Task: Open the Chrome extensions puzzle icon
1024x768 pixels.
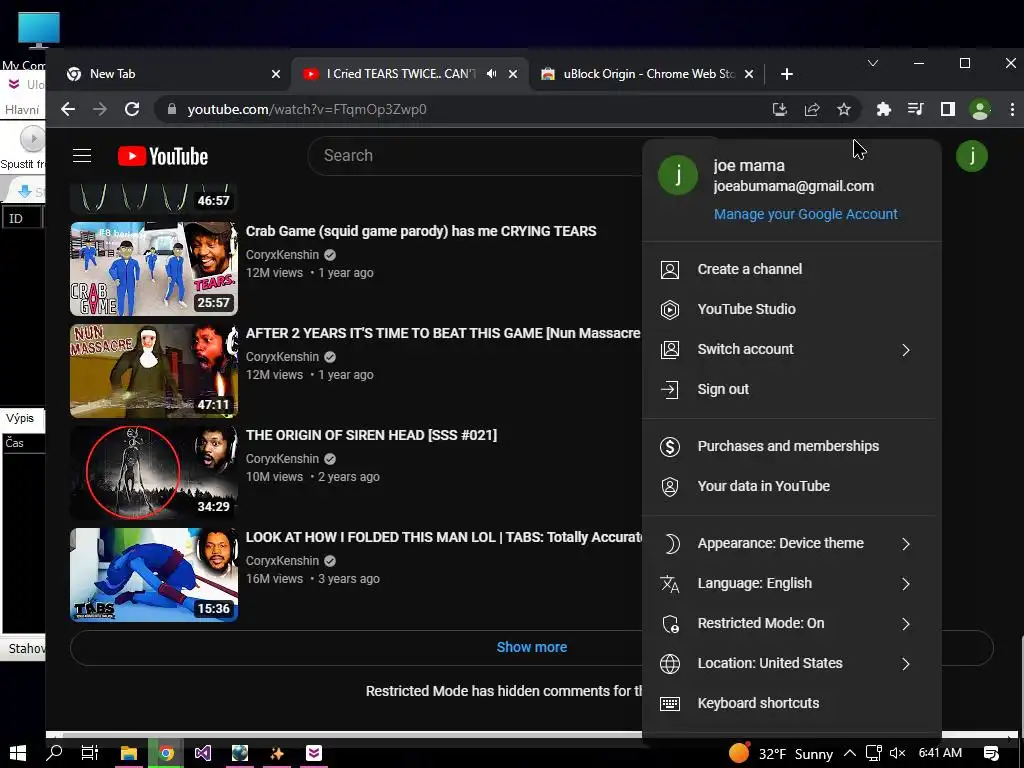Action: [884, 109]
